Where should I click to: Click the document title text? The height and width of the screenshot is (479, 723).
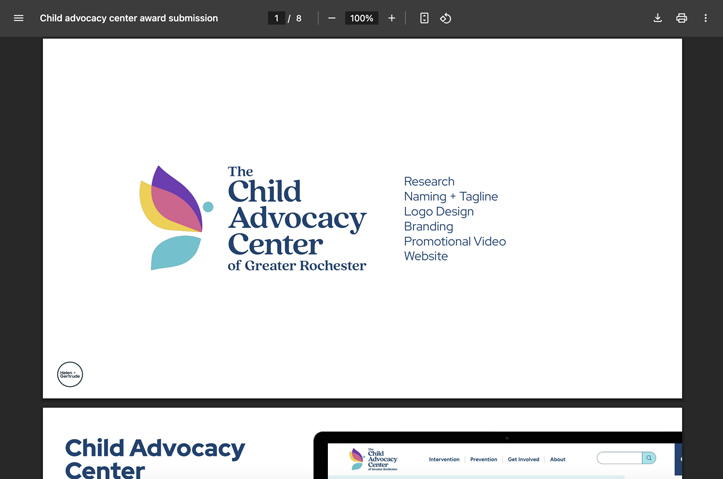(129, 18)
